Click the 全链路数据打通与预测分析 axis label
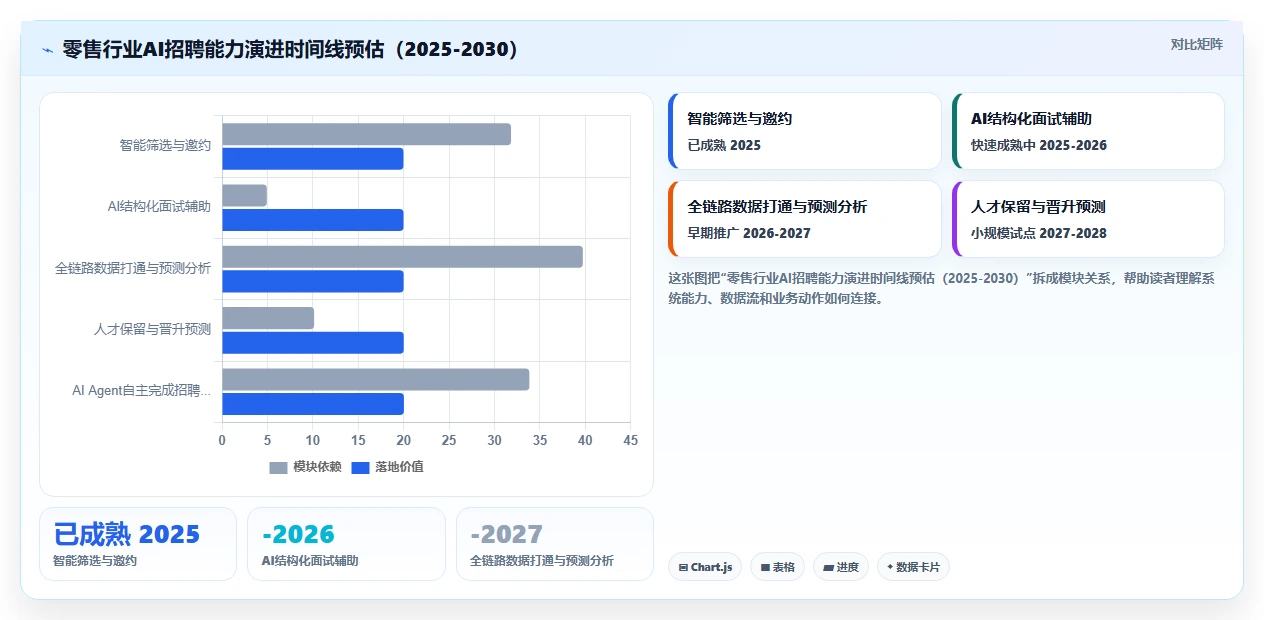This screenshot has width=1264, height=620. click(133, 268)
